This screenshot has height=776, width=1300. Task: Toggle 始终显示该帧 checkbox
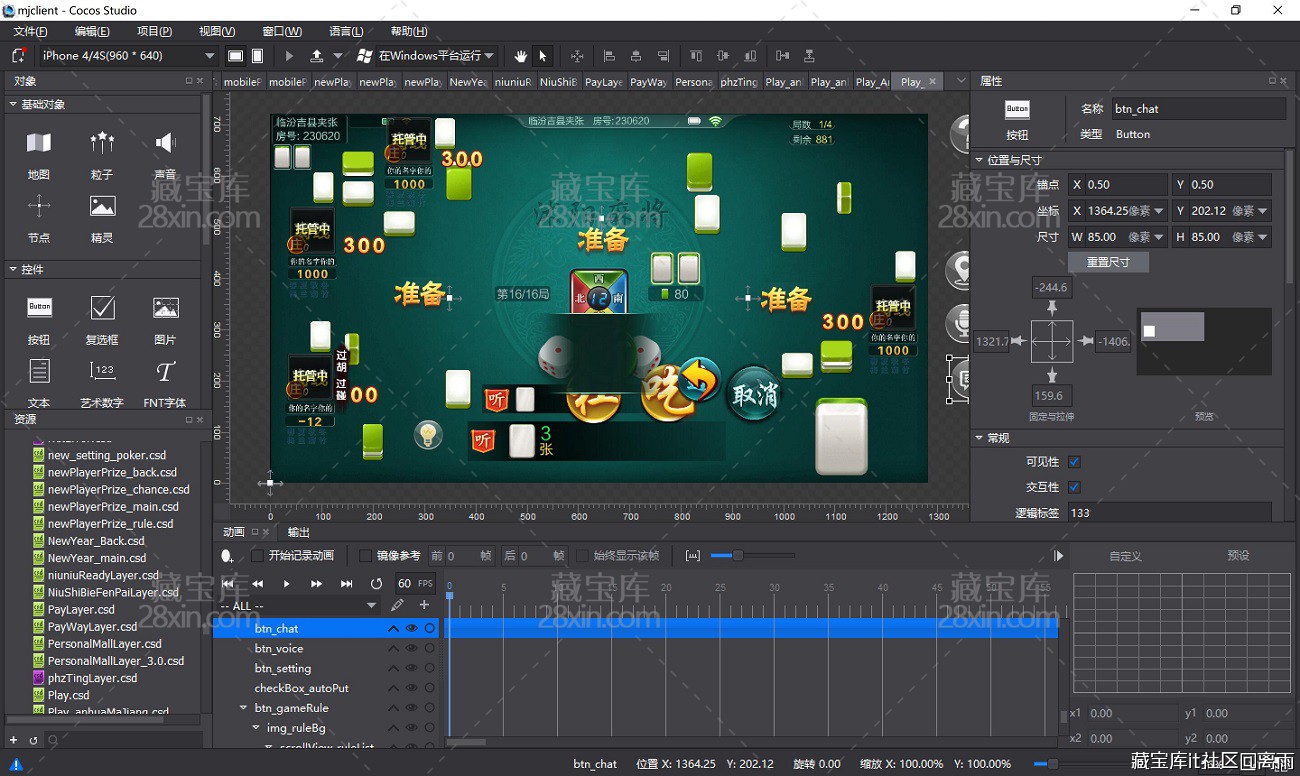tap(582, 556)
